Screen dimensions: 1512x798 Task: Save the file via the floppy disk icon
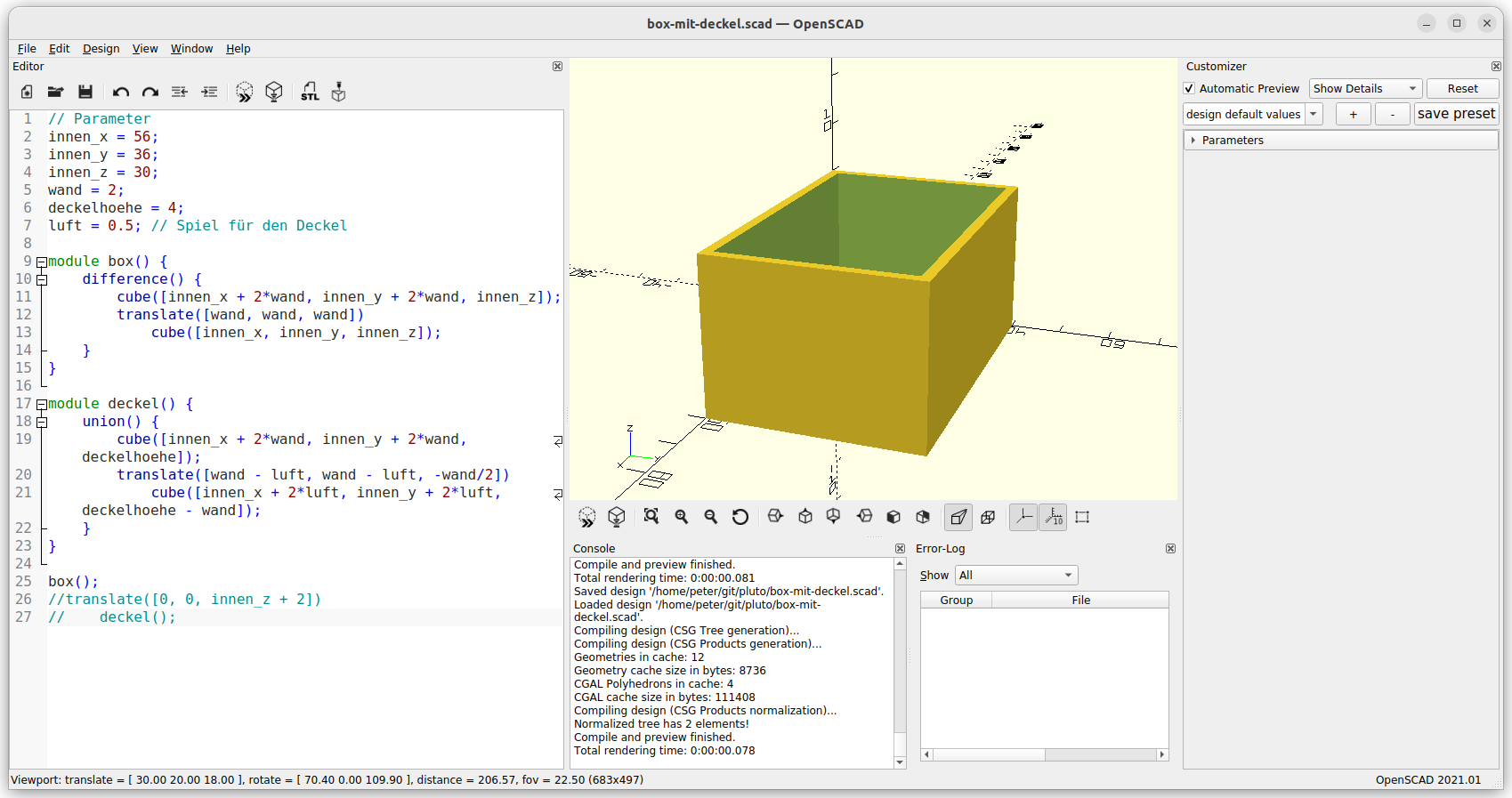85,92
